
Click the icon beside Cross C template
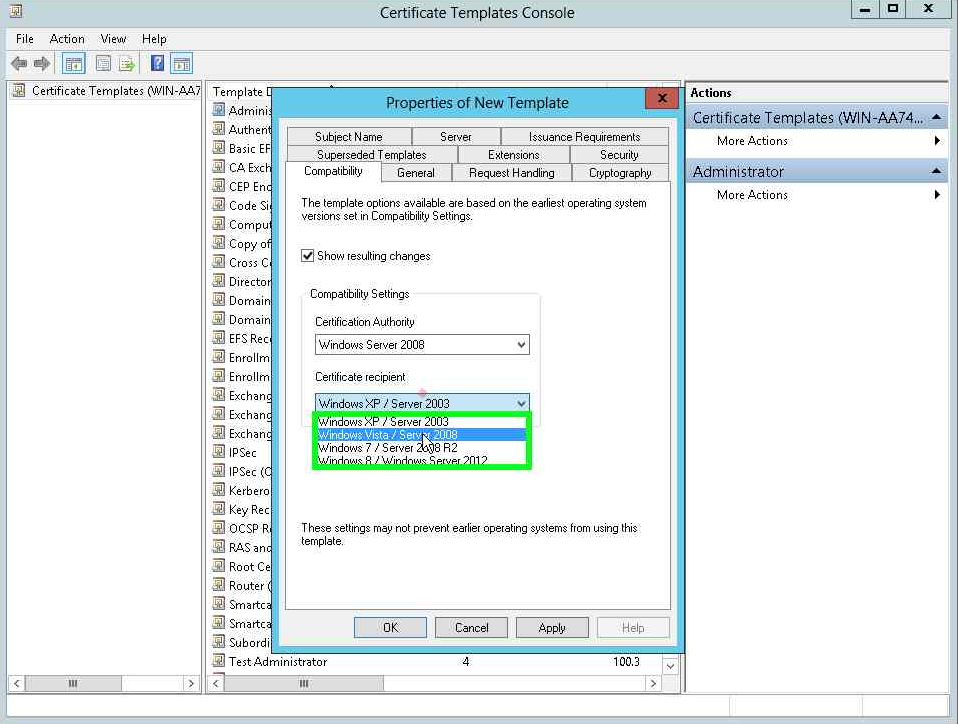point(219,261)
